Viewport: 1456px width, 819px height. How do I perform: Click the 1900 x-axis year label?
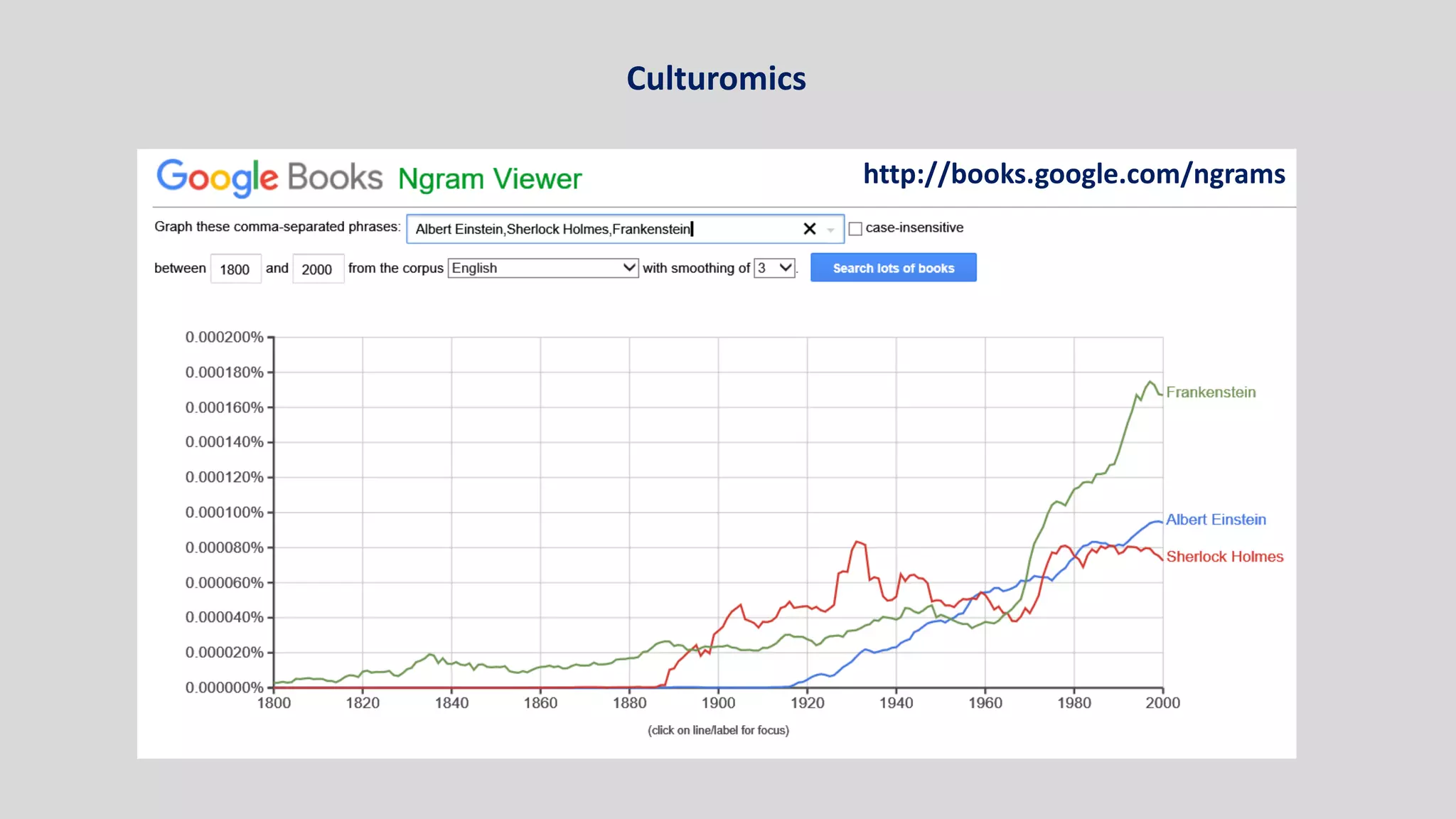(718, 703)
